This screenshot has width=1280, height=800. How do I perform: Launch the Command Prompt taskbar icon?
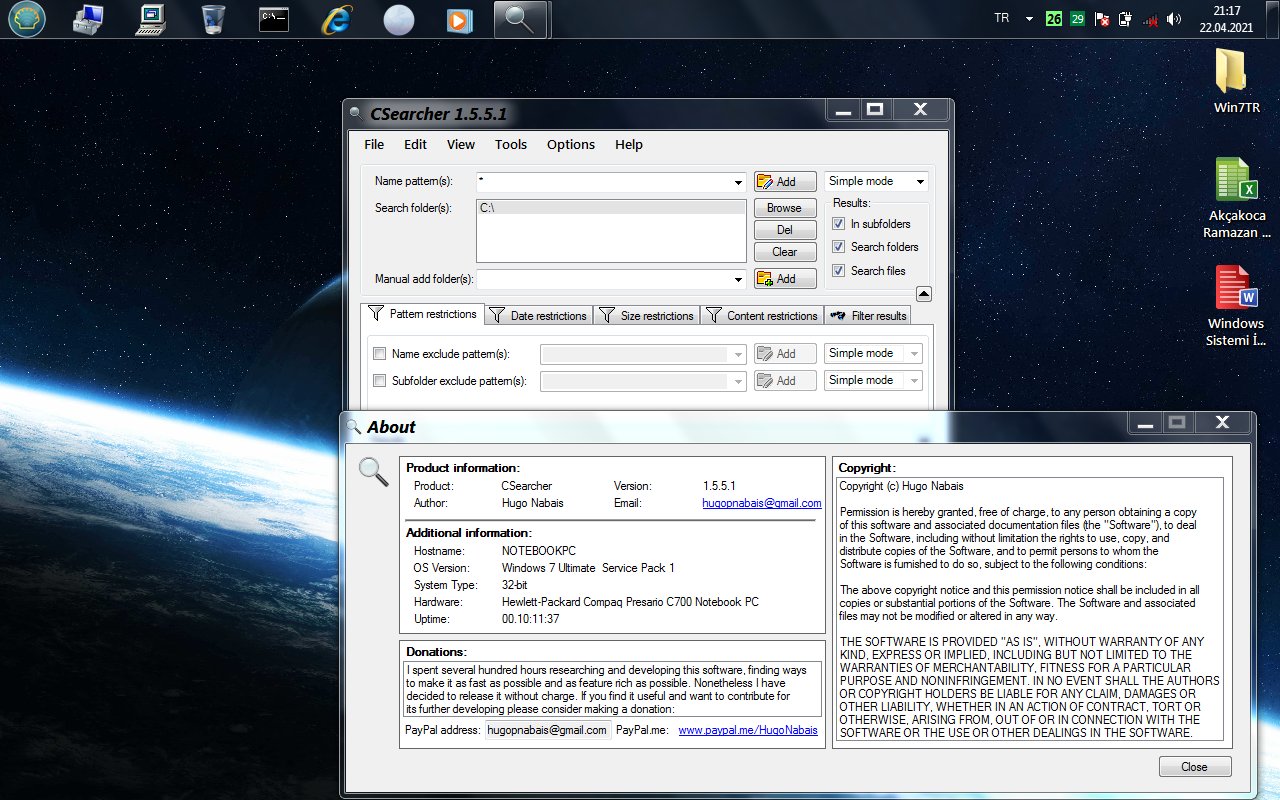pos(274,19)
